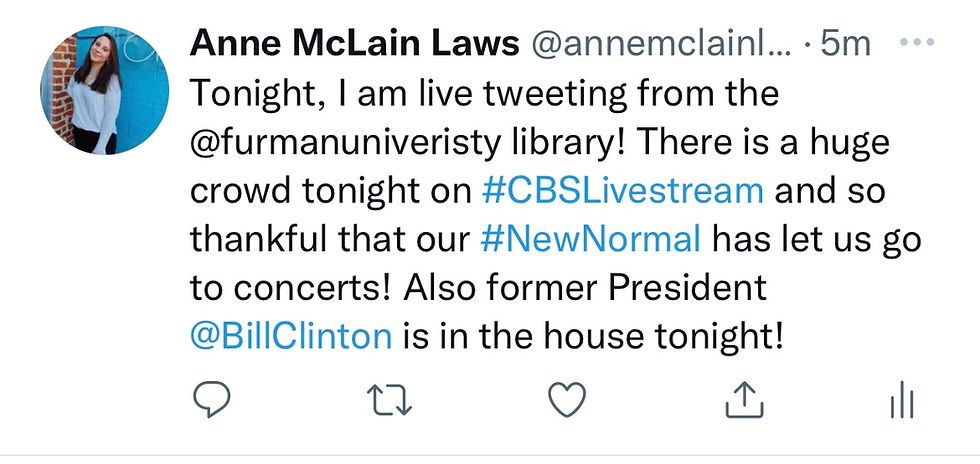This screenshot has width=980, height=464.
Task: Open the @annemclainl... username handle
Action: [x=661, y=44]
